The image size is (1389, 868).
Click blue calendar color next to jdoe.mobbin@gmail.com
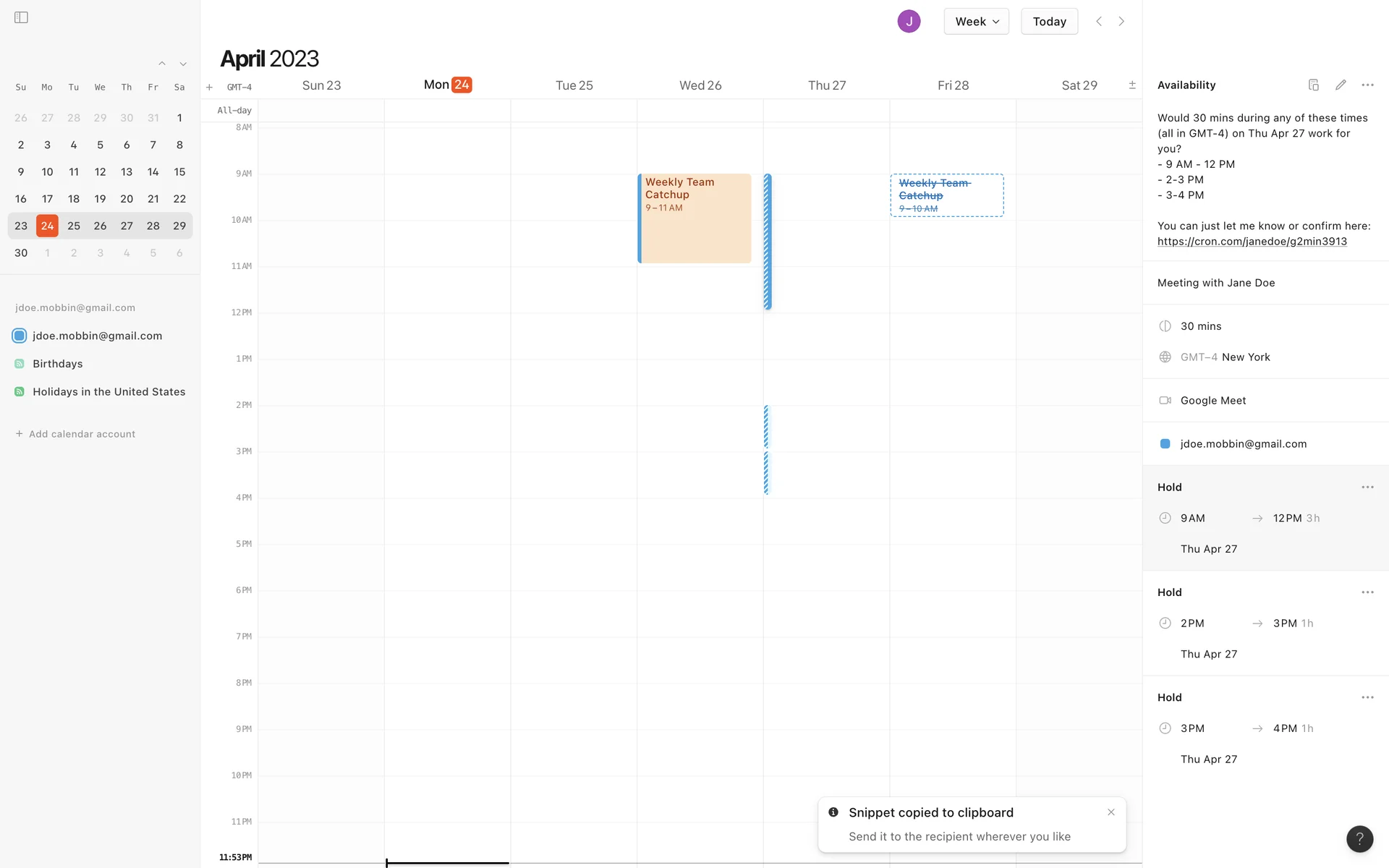coord(1165,444)
